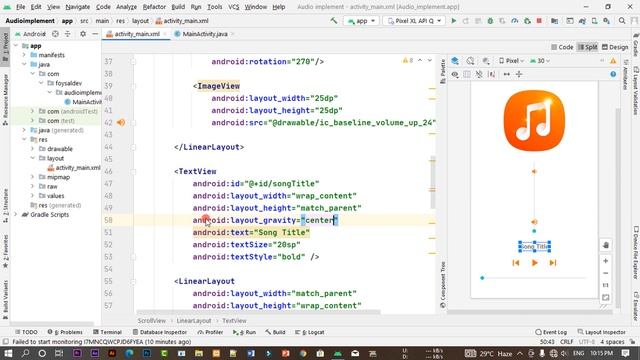The width and height of the screenshot is (640, 360).
Task: Select the Song Title text view in preview
Action: coord(534,247)
